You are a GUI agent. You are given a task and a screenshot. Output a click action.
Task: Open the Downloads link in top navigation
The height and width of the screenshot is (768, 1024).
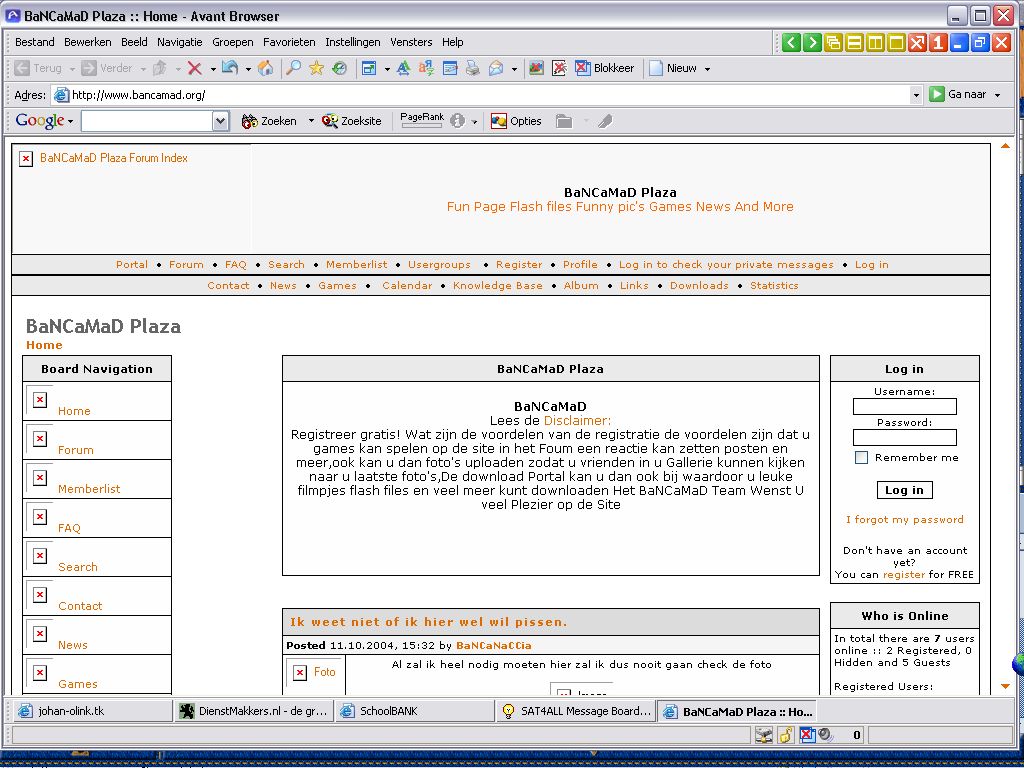point(699,285)
